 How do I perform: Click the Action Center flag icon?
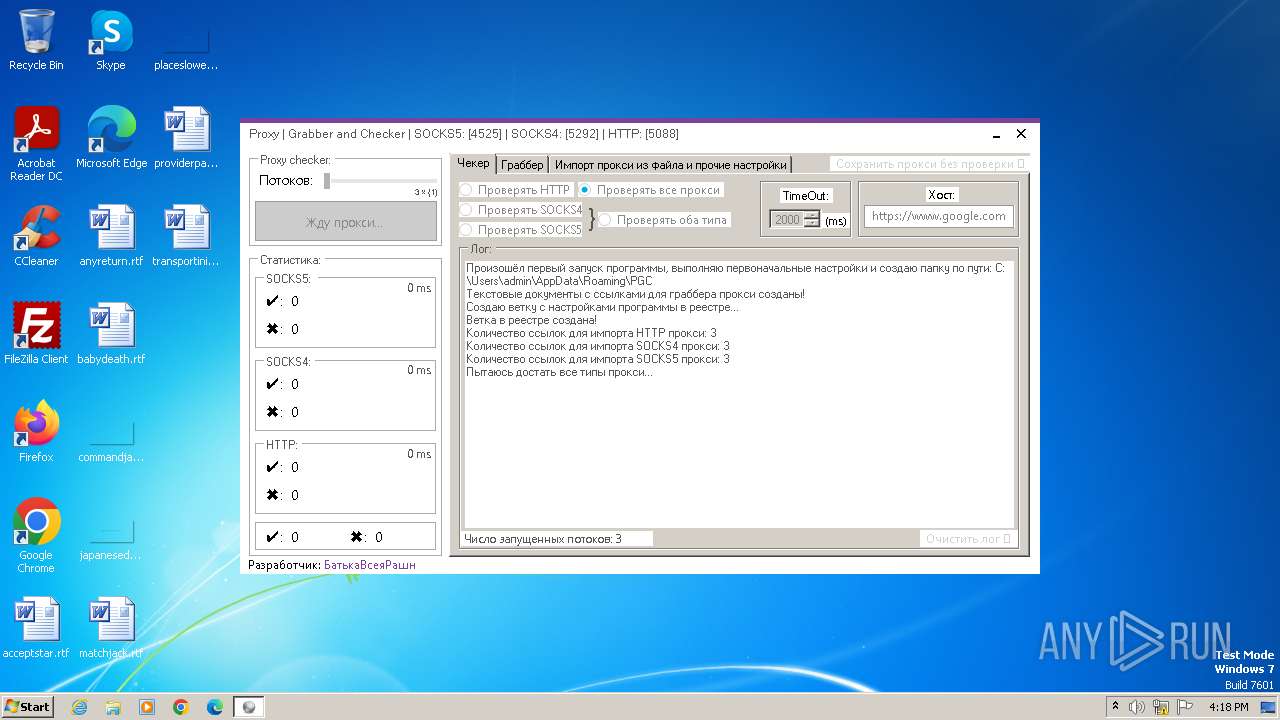point(1185,707)
